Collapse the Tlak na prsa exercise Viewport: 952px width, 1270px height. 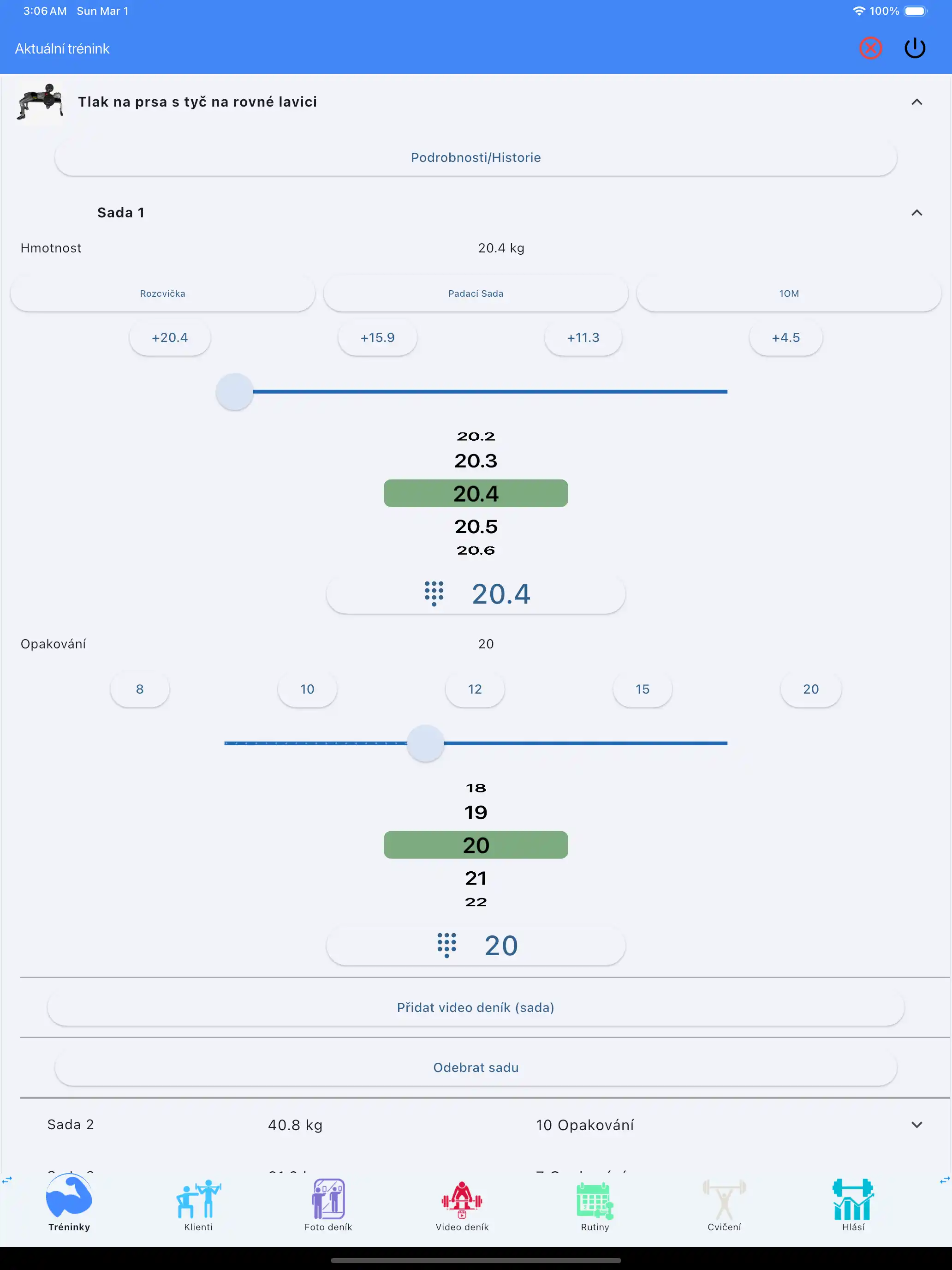click(x=916, y=102)
